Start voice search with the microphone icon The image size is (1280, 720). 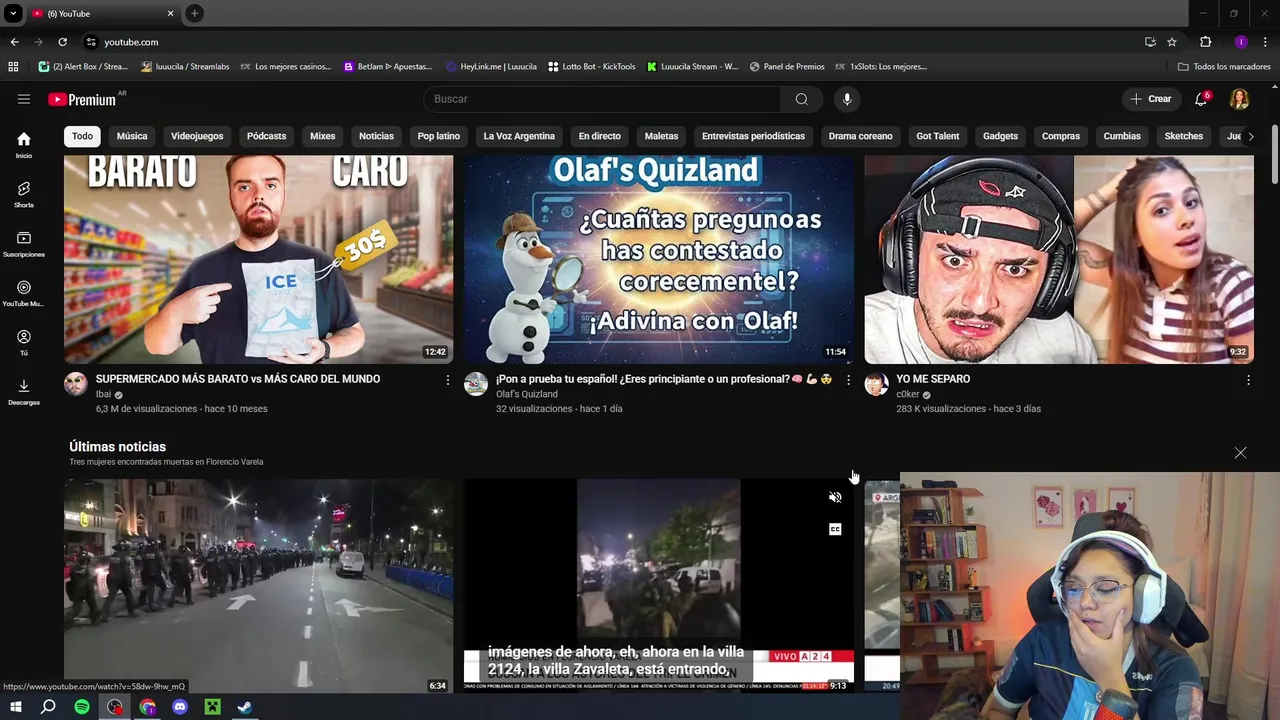tap(847, 99)
